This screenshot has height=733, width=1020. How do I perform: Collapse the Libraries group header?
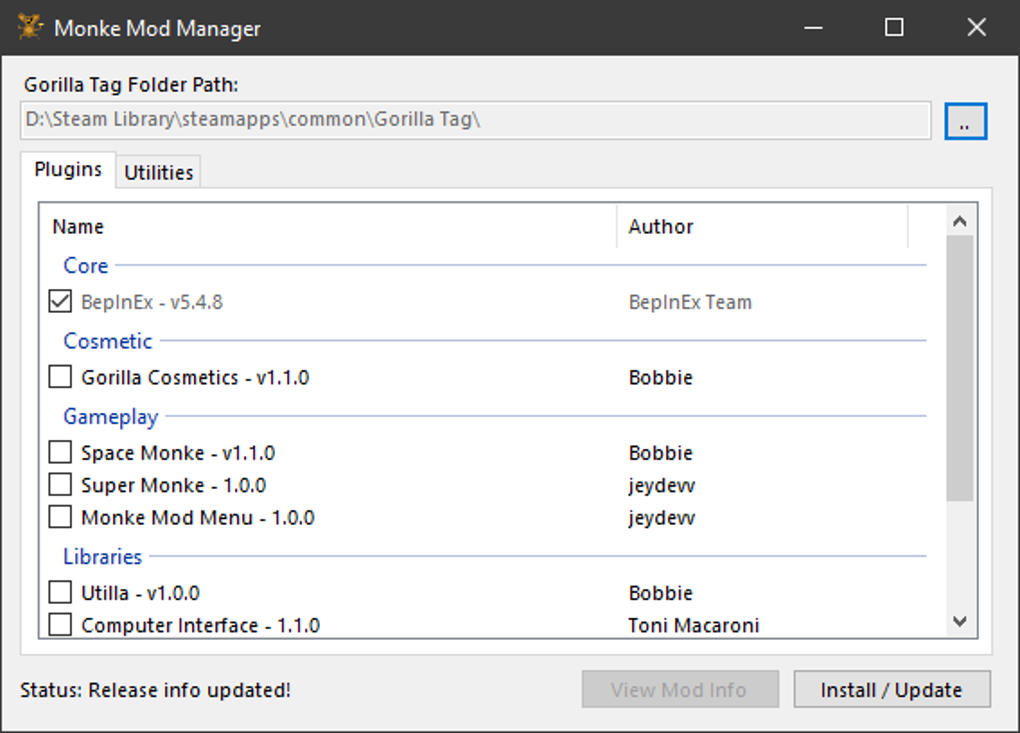coord(103,557)
